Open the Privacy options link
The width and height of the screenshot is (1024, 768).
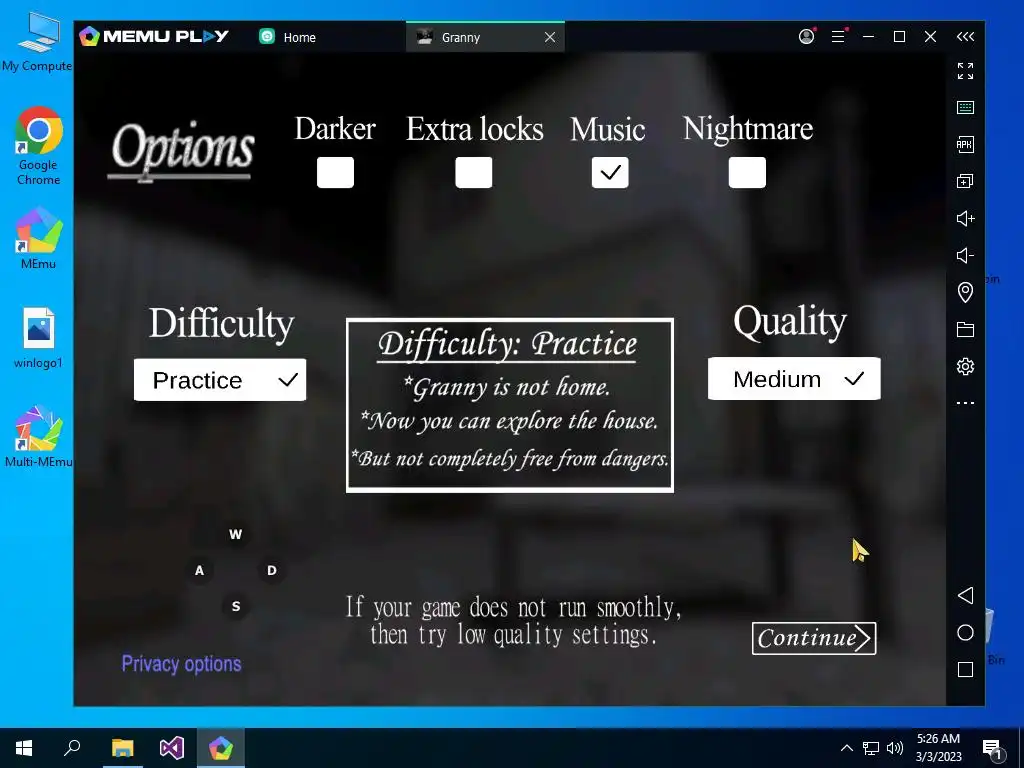pyautogui.click(x=182, y=664)
